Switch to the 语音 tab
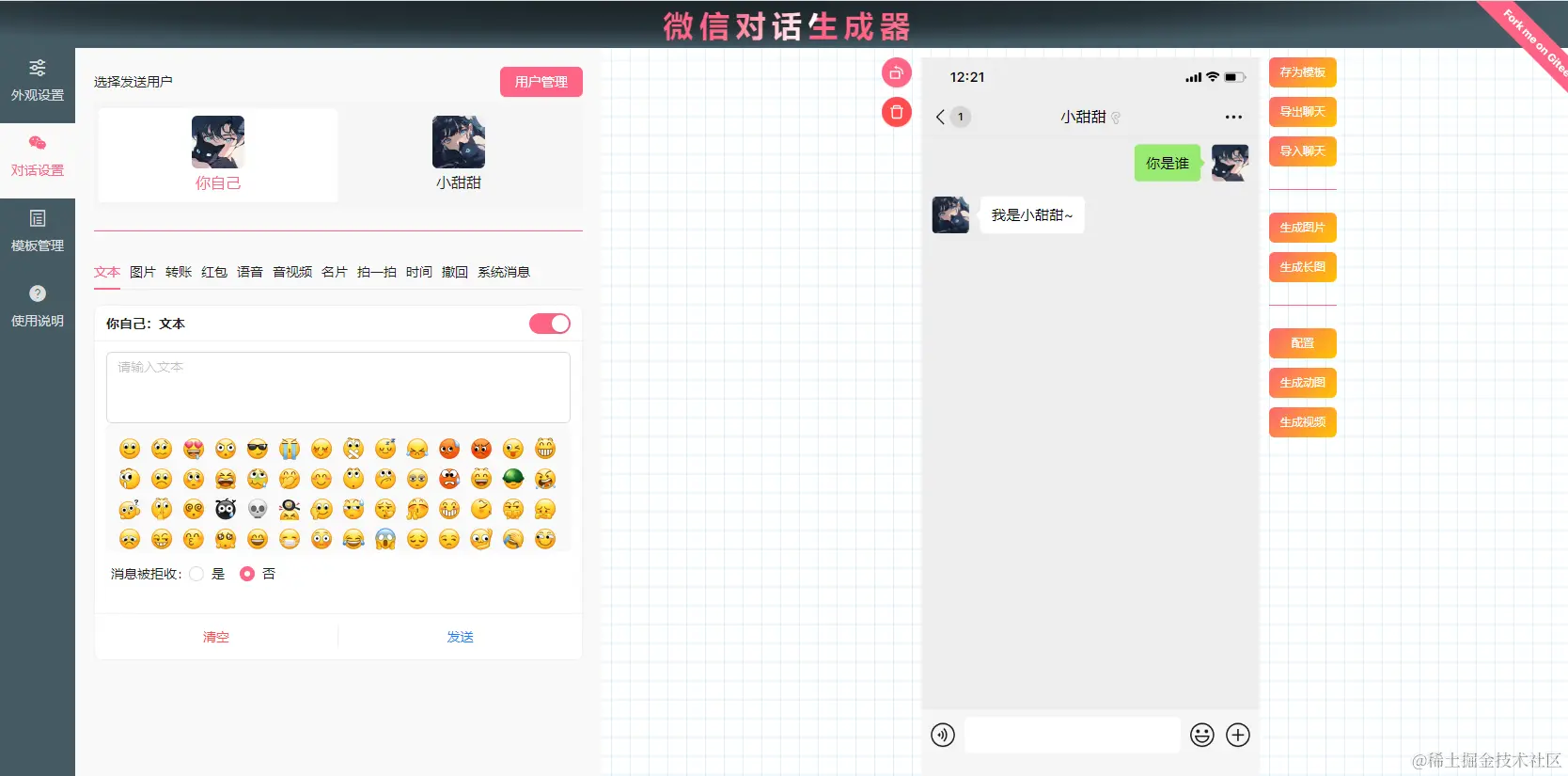This screenshot has height=776, width=1568. point(250,272)
